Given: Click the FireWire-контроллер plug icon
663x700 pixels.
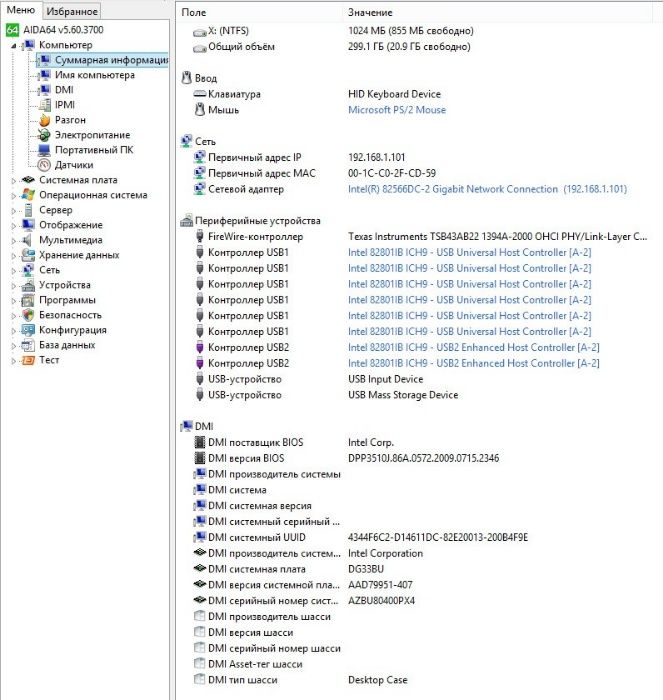Looking at the screenshot, I should 200,236.
